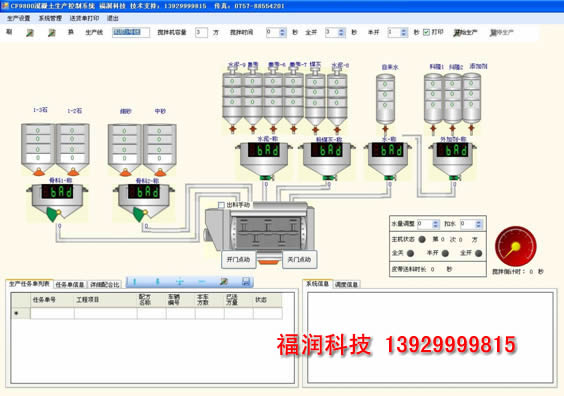Viewport: 564px width, 396px height.
Task: Click the 开门点动 button
Action: pyautogui.click(x=238, y=259)
